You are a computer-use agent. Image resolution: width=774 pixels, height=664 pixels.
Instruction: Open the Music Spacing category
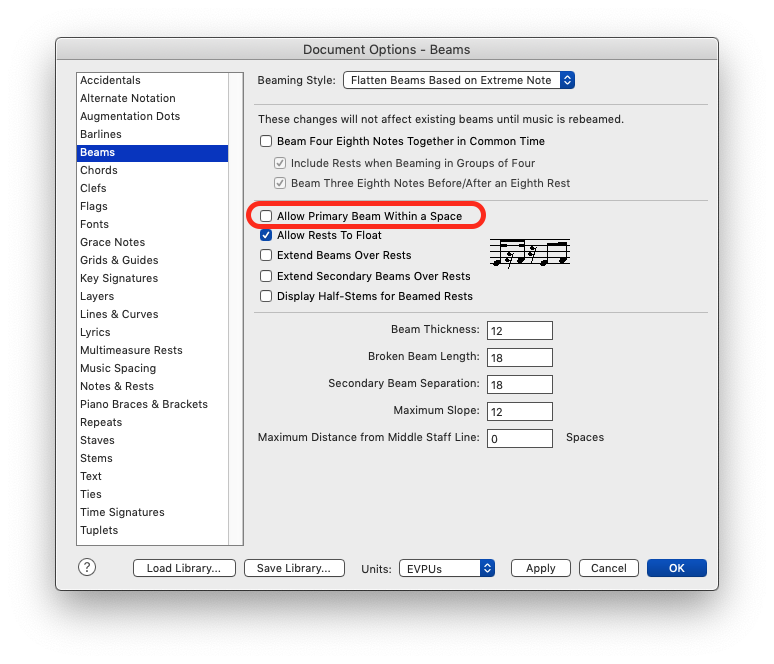(x=118, y=368)
